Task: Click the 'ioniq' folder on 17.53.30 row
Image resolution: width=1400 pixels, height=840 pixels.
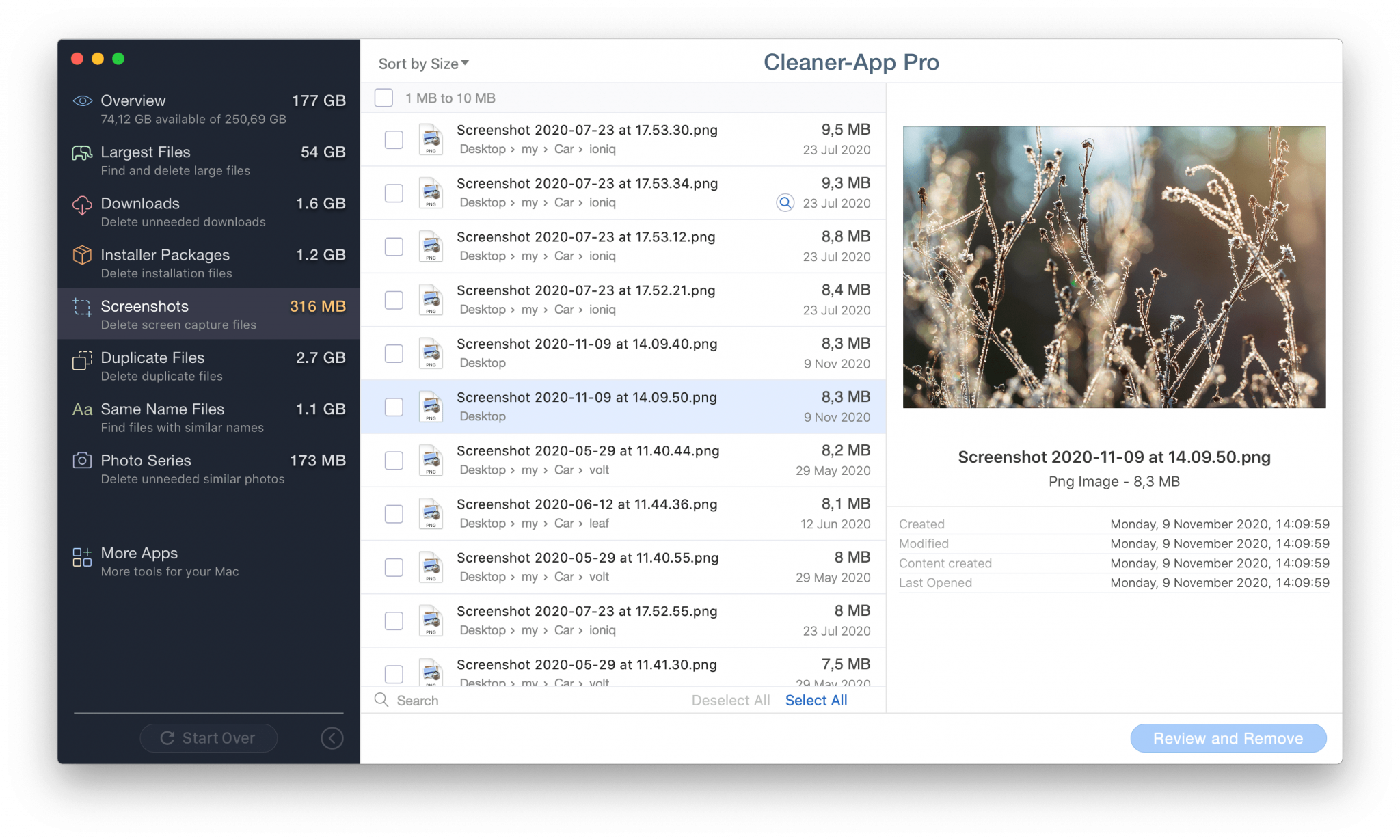Action: pyautogui.click(x=602, y=149)
